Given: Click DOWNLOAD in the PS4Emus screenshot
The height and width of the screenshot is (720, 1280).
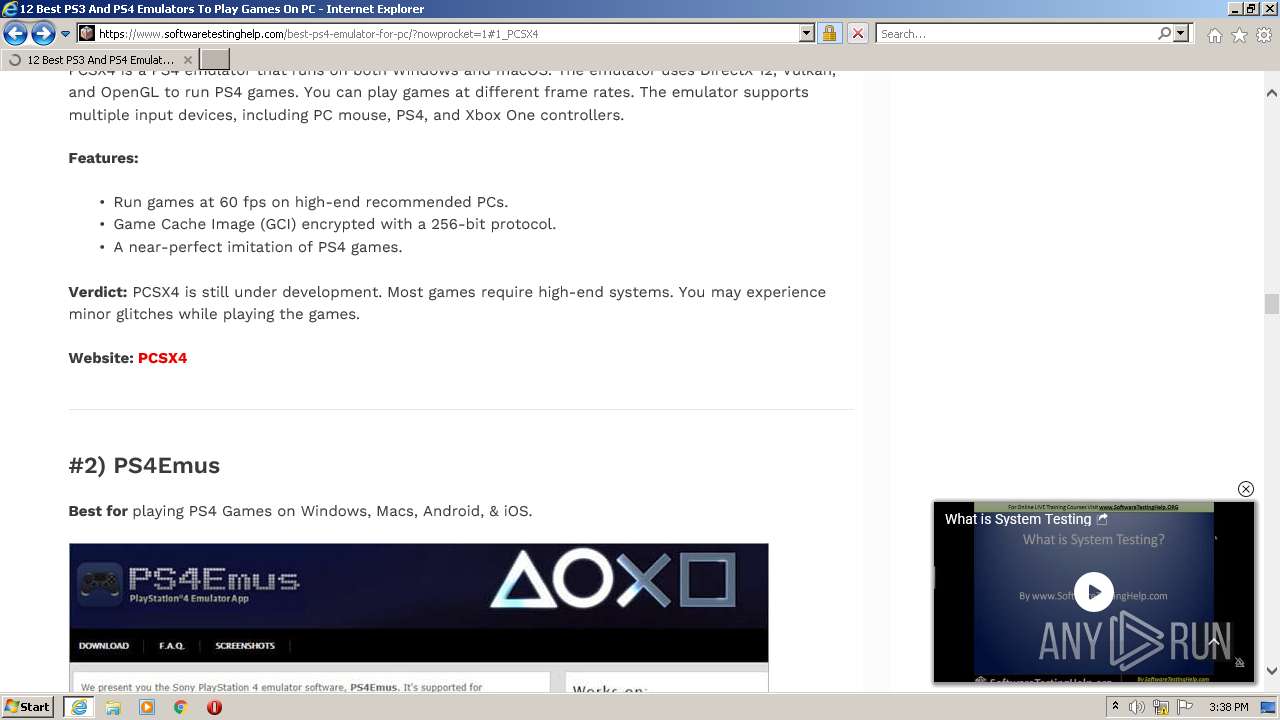Looking at the screenshot, I should tap(104, 645).
